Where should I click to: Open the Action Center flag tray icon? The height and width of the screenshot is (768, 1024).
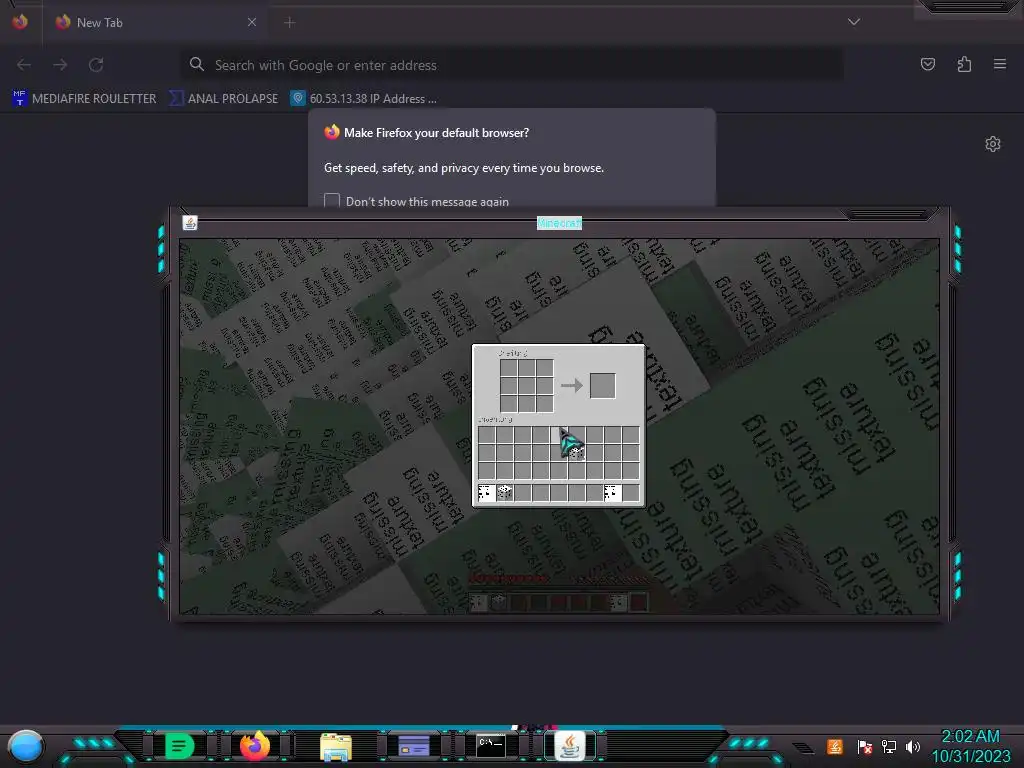coord(864,746)
